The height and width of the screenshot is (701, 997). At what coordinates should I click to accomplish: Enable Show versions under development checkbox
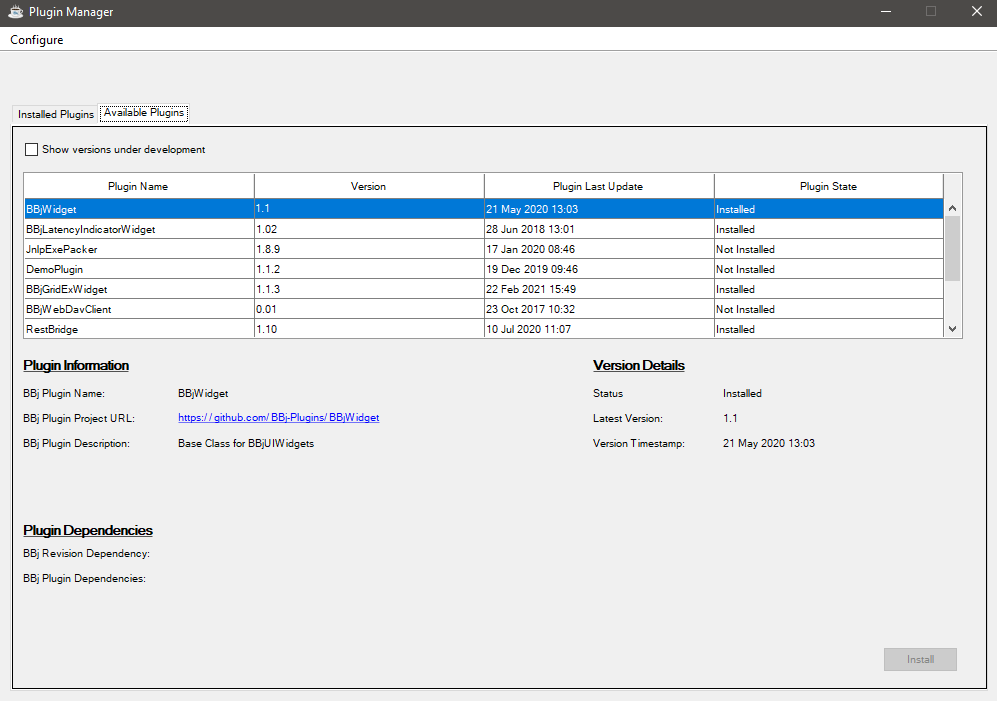point(31,149)
